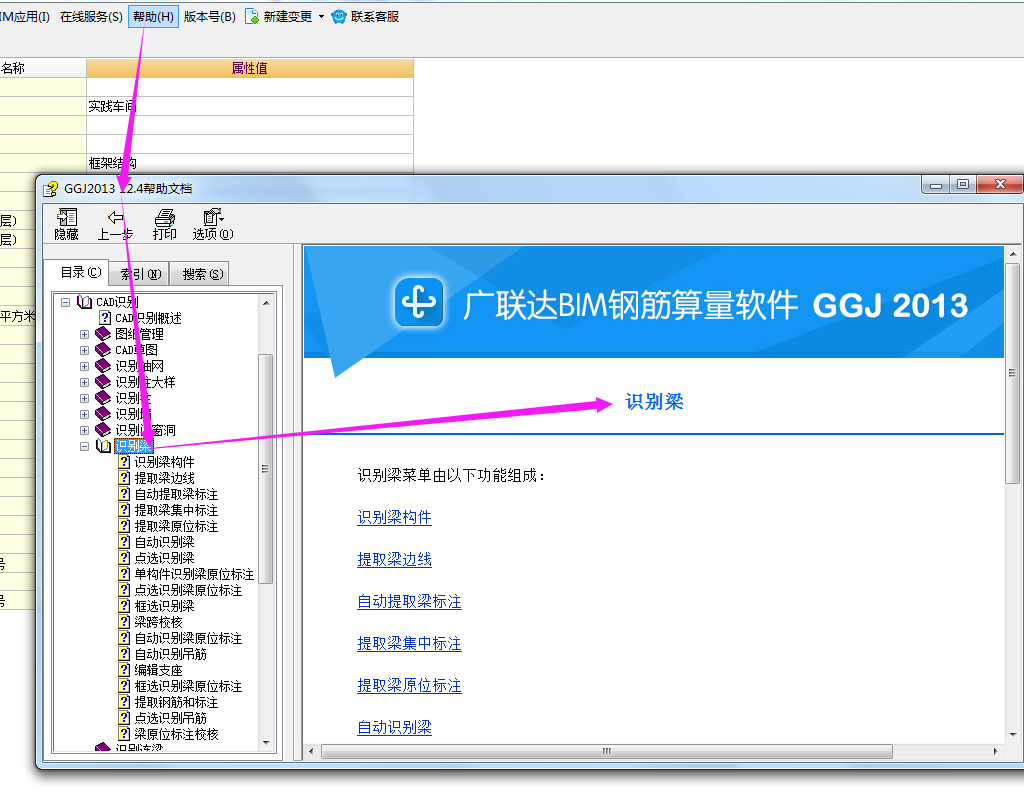
Task: Click the help window title bar icon
Action: tap(50, 189)
